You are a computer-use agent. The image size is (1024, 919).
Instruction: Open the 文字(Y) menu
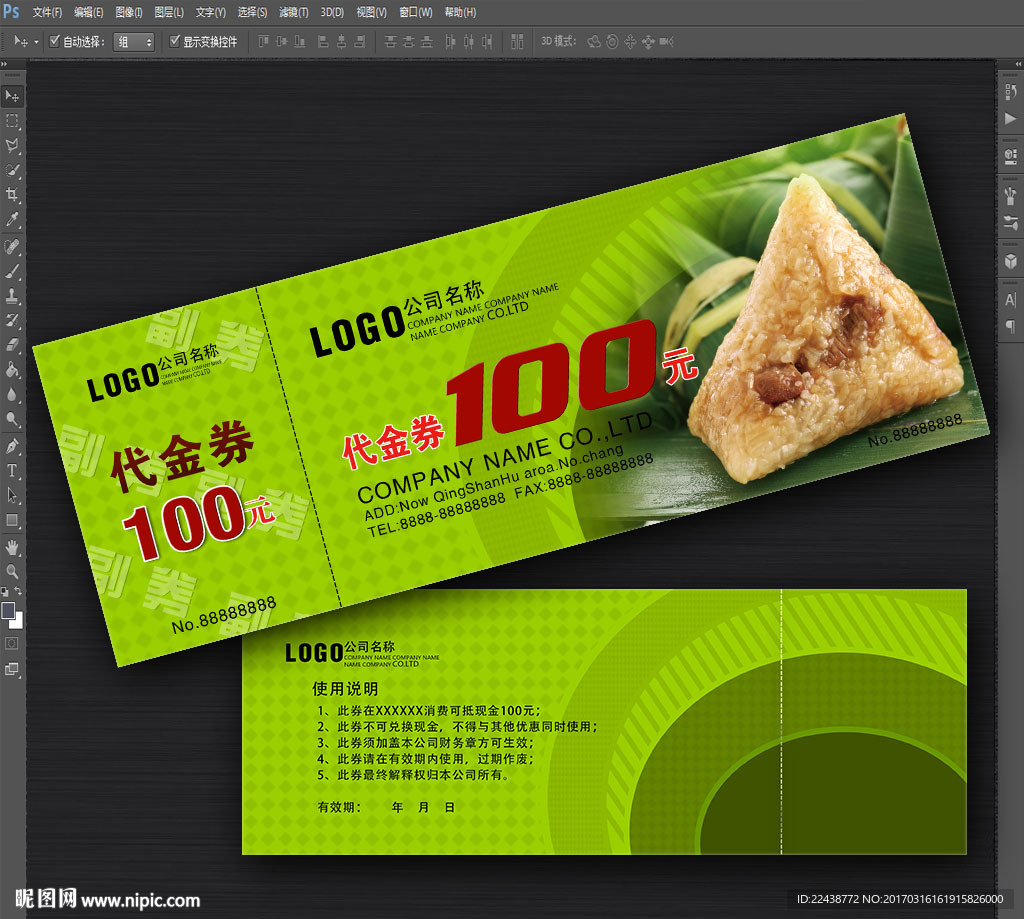point(210,12)
